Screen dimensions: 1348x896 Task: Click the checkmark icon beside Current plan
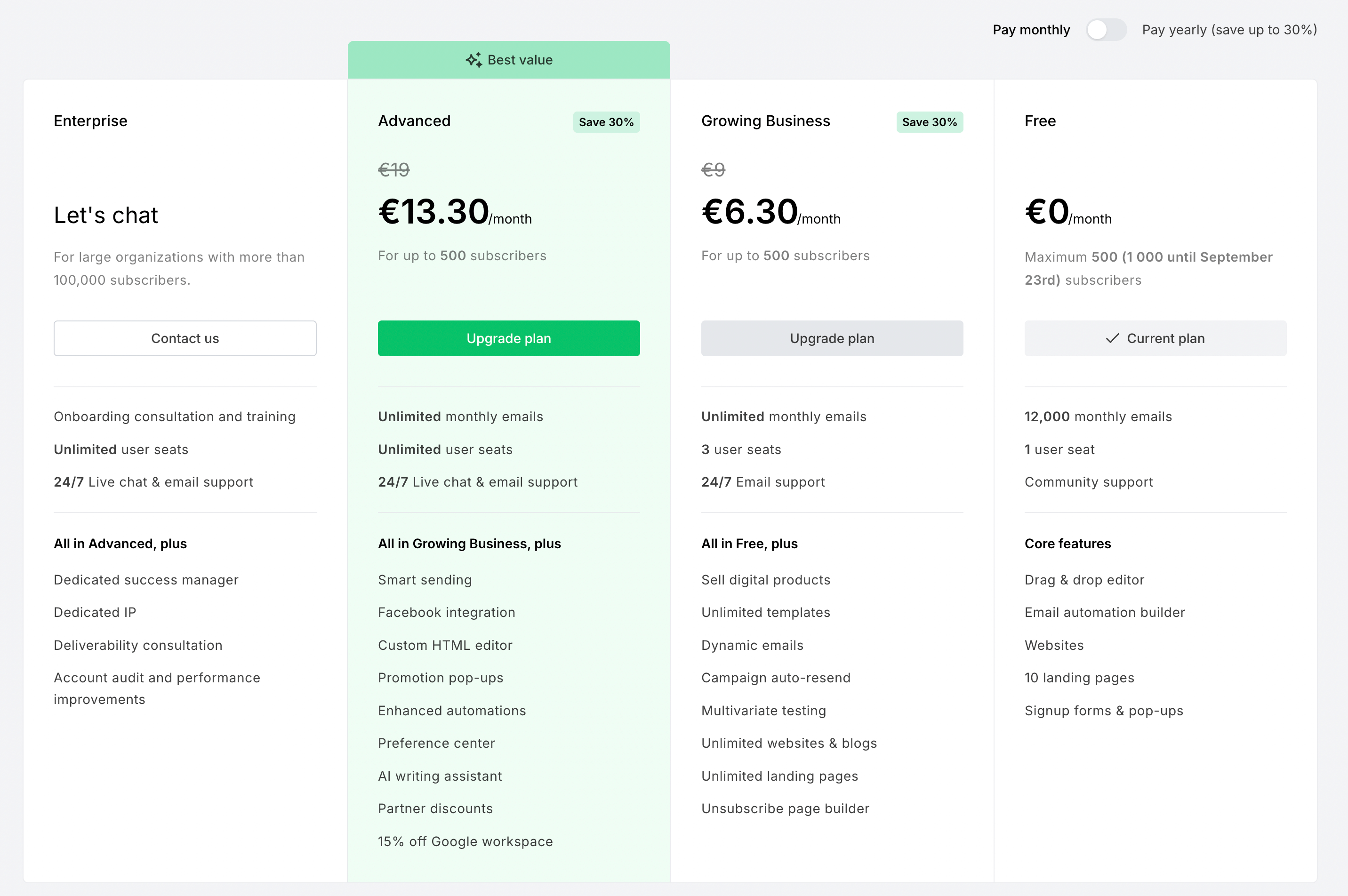(1112, 338)
